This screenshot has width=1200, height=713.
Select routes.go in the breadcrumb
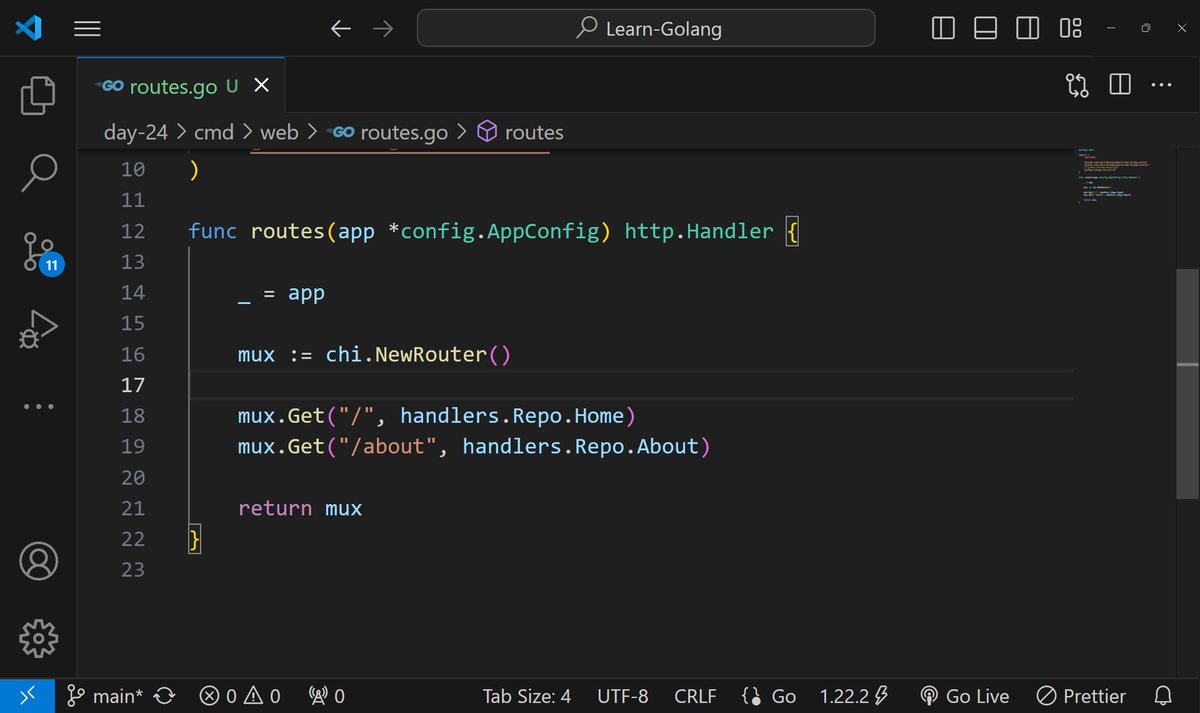pyautogui.click(x=389, y=132)
